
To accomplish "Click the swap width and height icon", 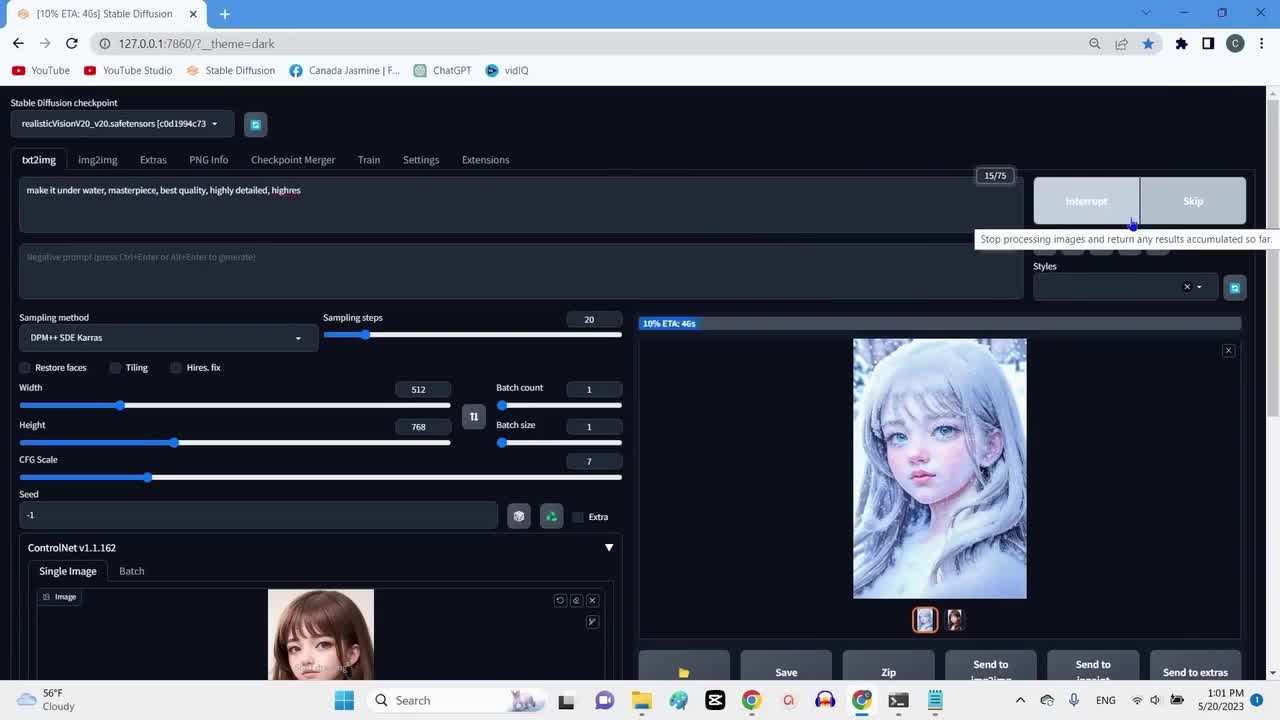I will pos(474,416).
